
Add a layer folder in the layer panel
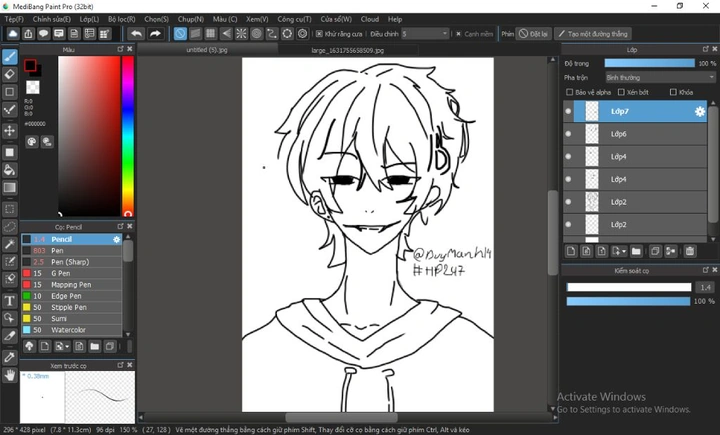tap(636, 251)
